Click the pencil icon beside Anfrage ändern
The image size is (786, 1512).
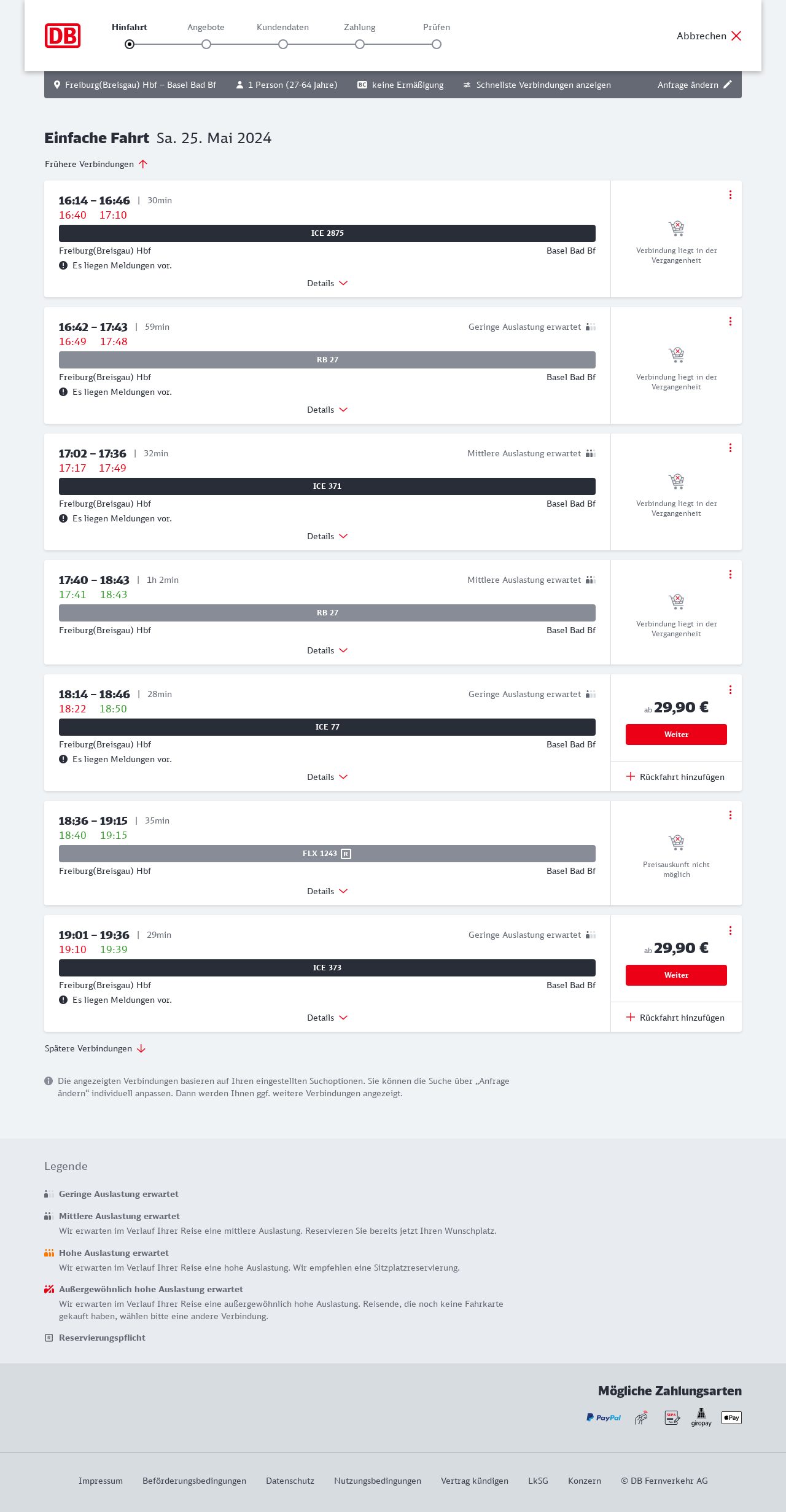pyautogui.click(x=728, y=85)
